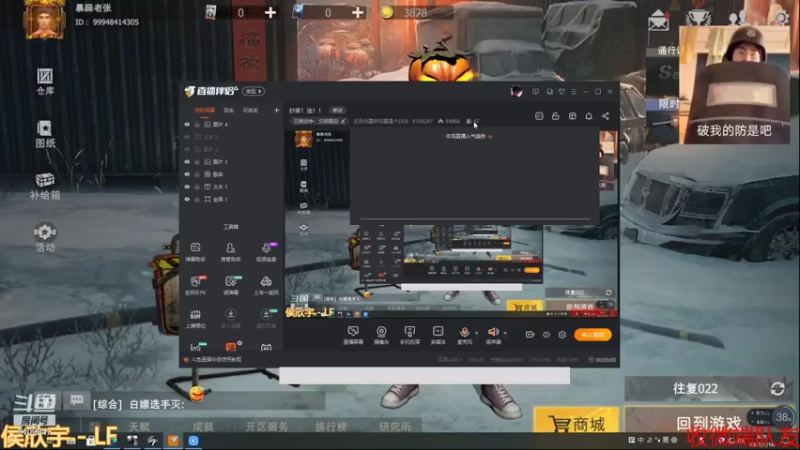800x450 pixels.
Task: Switch to the 我的场景 scene tab
Action: (x=205, y=110)
